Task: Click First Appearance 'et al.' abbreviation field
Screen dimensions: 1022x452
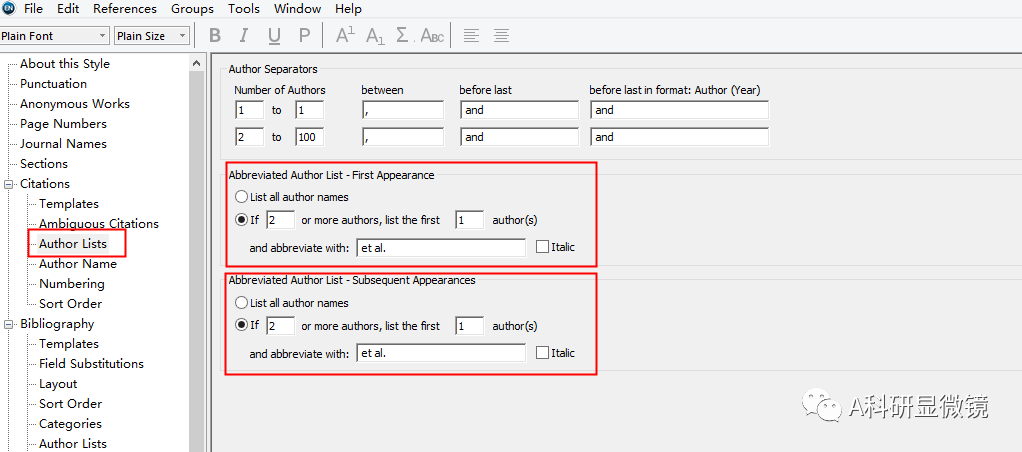Action: pos(441,248)
